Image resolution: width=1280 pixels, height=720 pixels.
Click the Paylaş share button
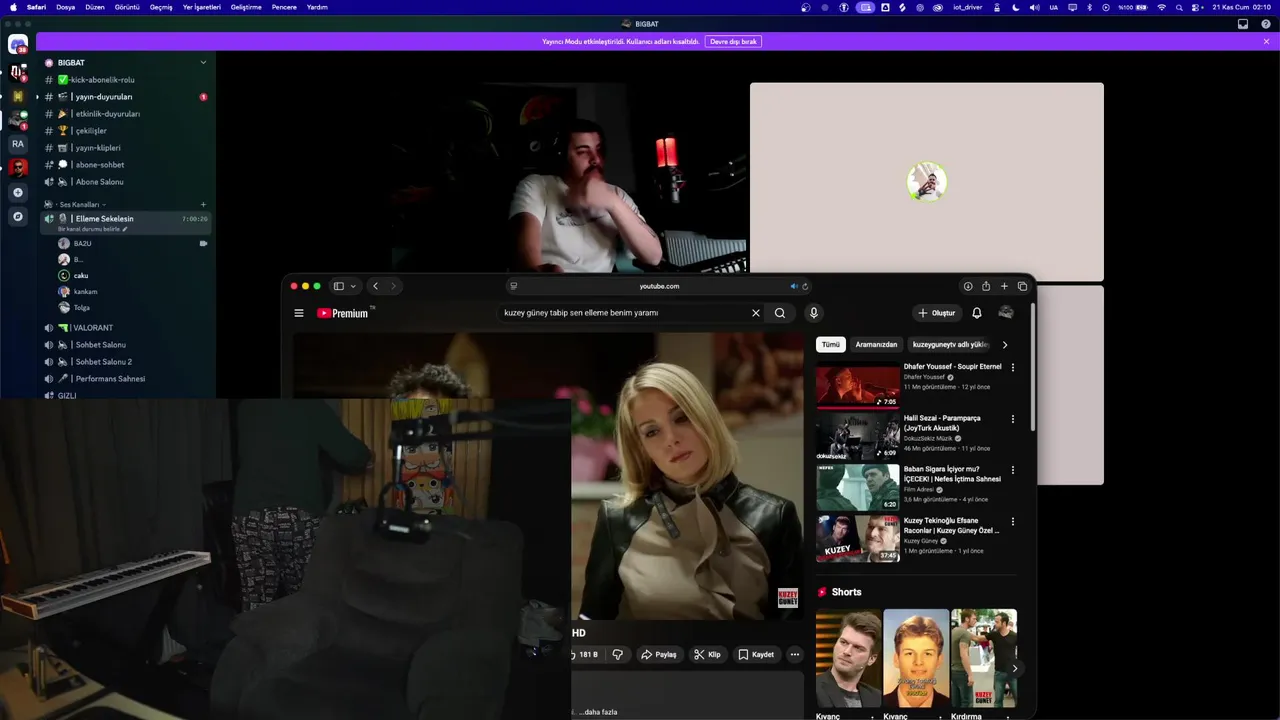(659, 654)
